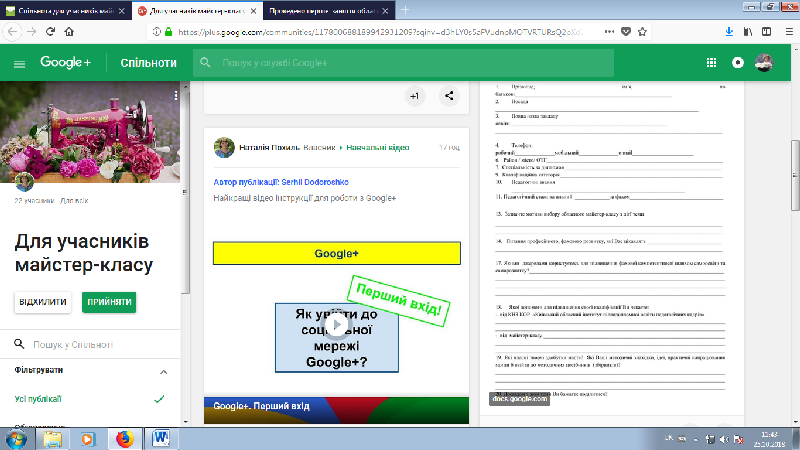The width and height of the screenshot is (800, 450).
Task: Switch to Firefox in the taskbar
Action: pos(124,439)
